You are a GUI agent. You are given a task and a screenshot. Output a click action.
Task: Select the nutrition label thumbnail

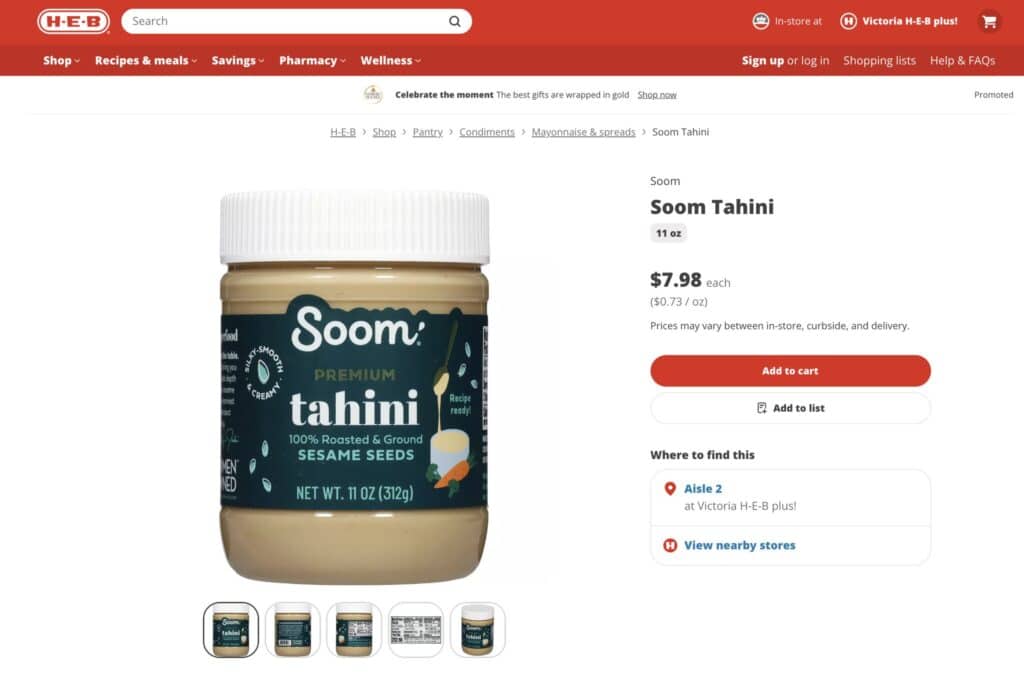[416, 630]
